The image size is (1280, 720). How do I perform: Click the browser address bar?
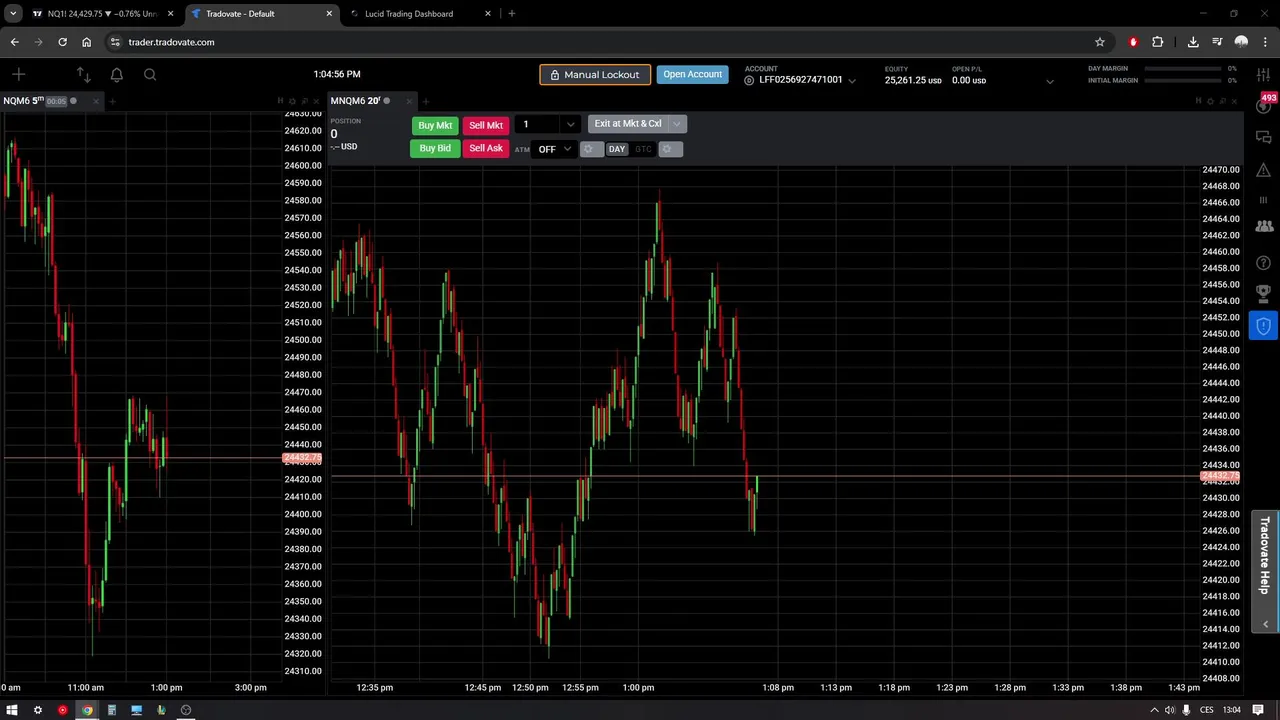point(600,42)
